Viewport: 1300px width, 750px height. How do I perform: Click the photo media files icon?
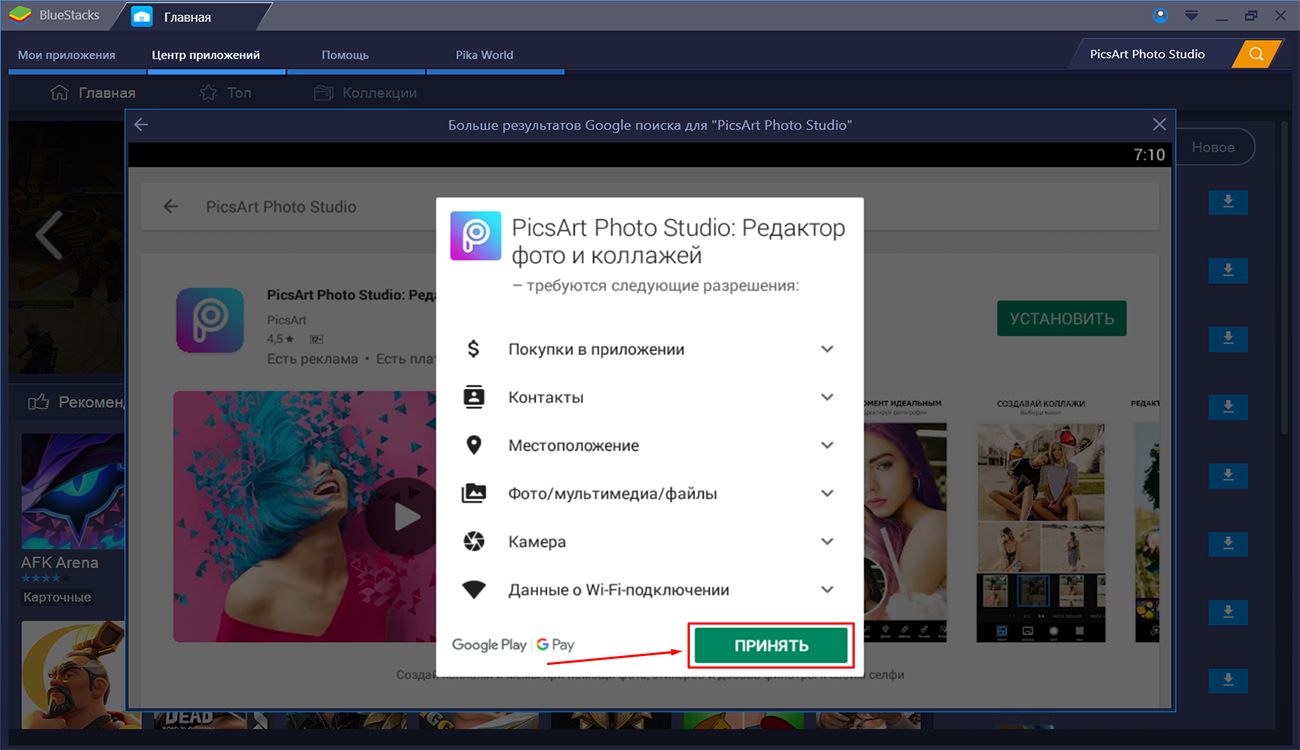click(x=474, y=493)
